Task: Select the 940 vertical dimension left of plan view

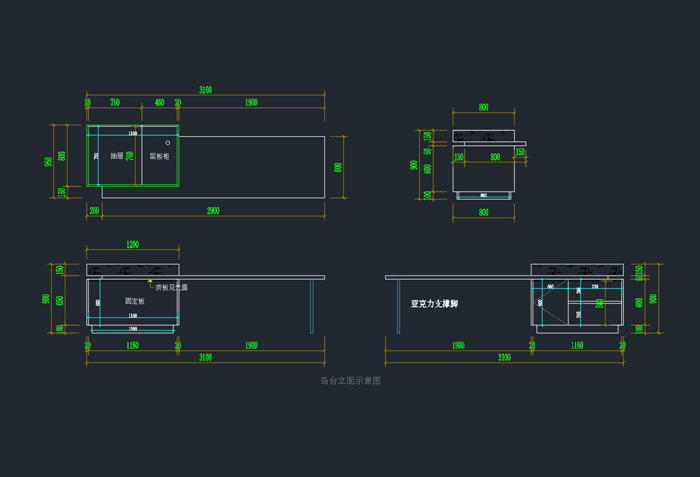Action: [48, 161]
